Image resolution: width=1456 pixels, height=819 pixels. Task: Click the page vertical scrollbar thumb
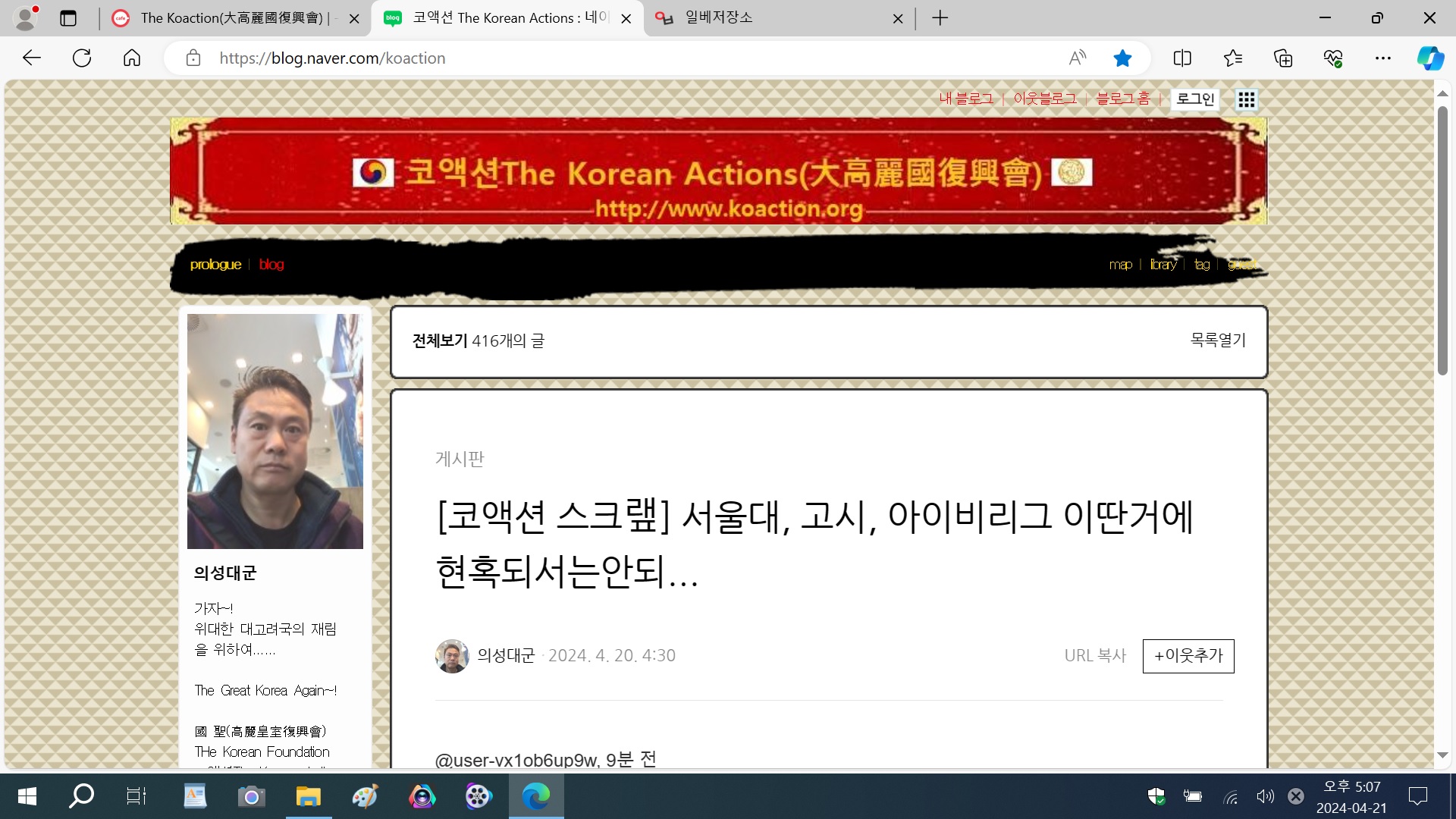click(1442, 240)
